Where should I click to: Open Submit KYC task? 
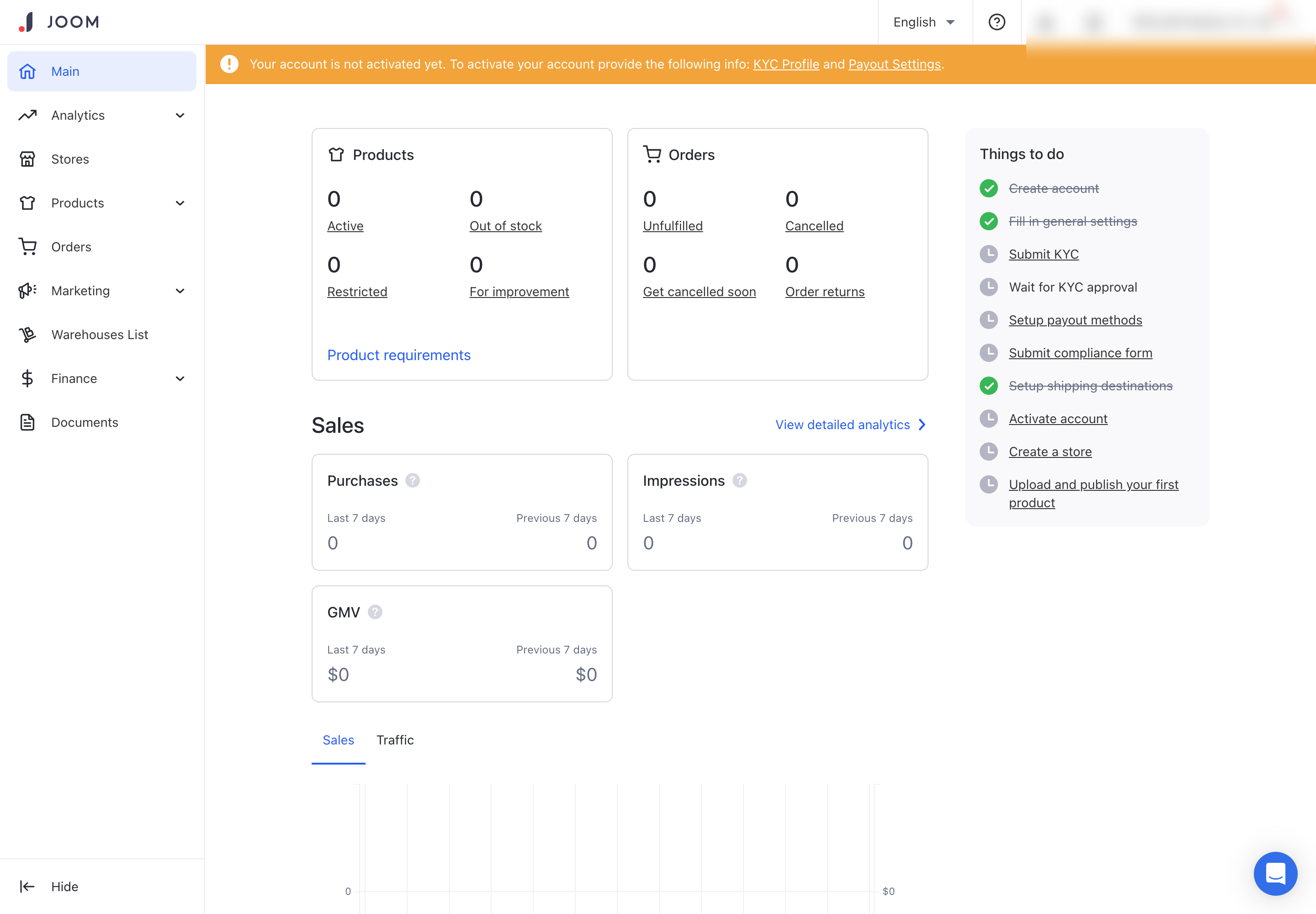coord(1043,254)
